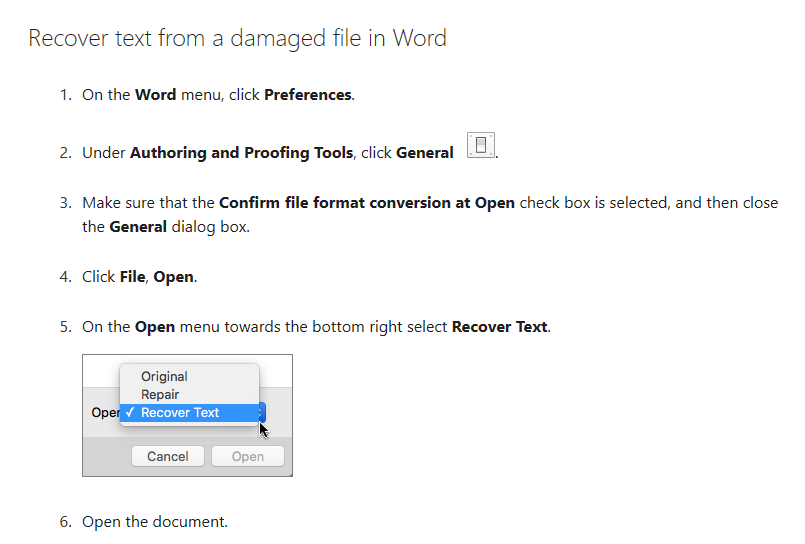Click the Cancel button in dialog

pyautogui.click(x=168, y=456)
